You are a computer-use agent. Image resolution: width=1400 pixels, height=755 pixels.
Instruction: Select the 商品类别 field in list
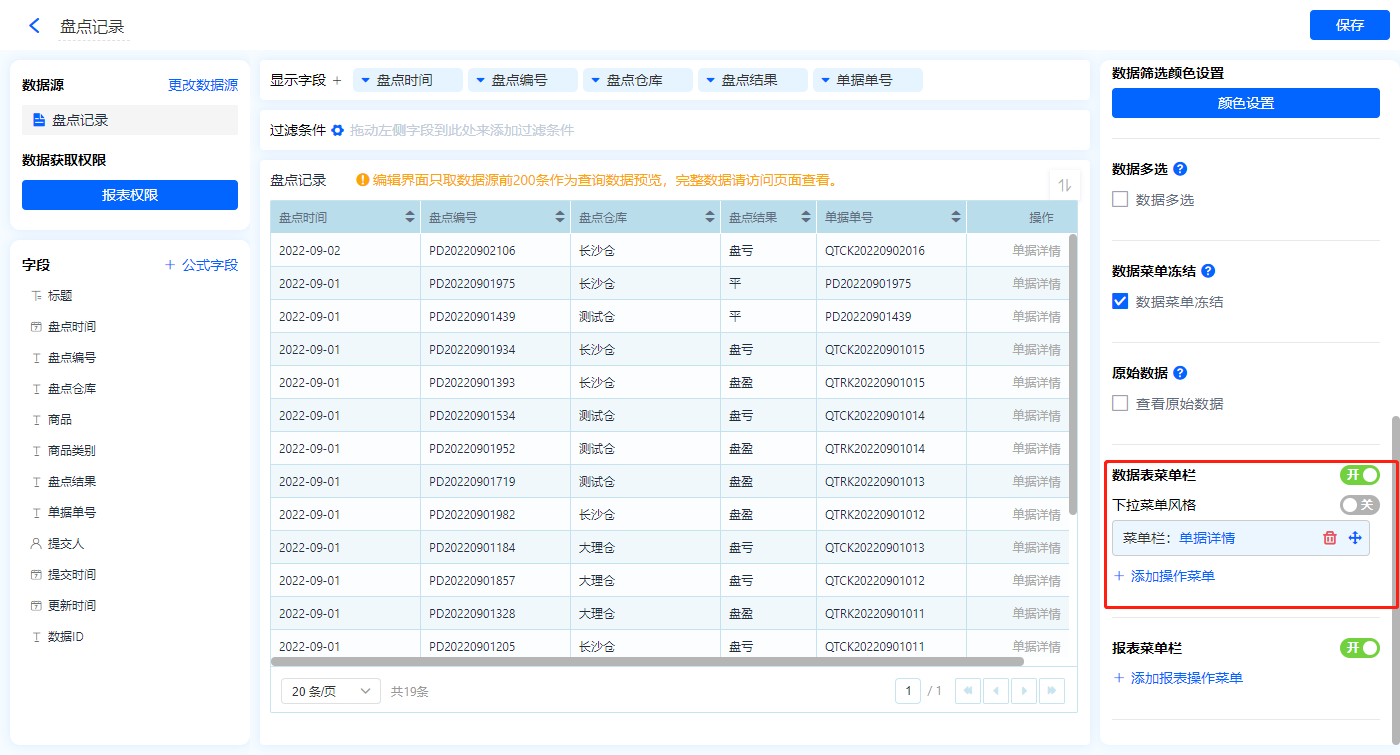(72, 451)
